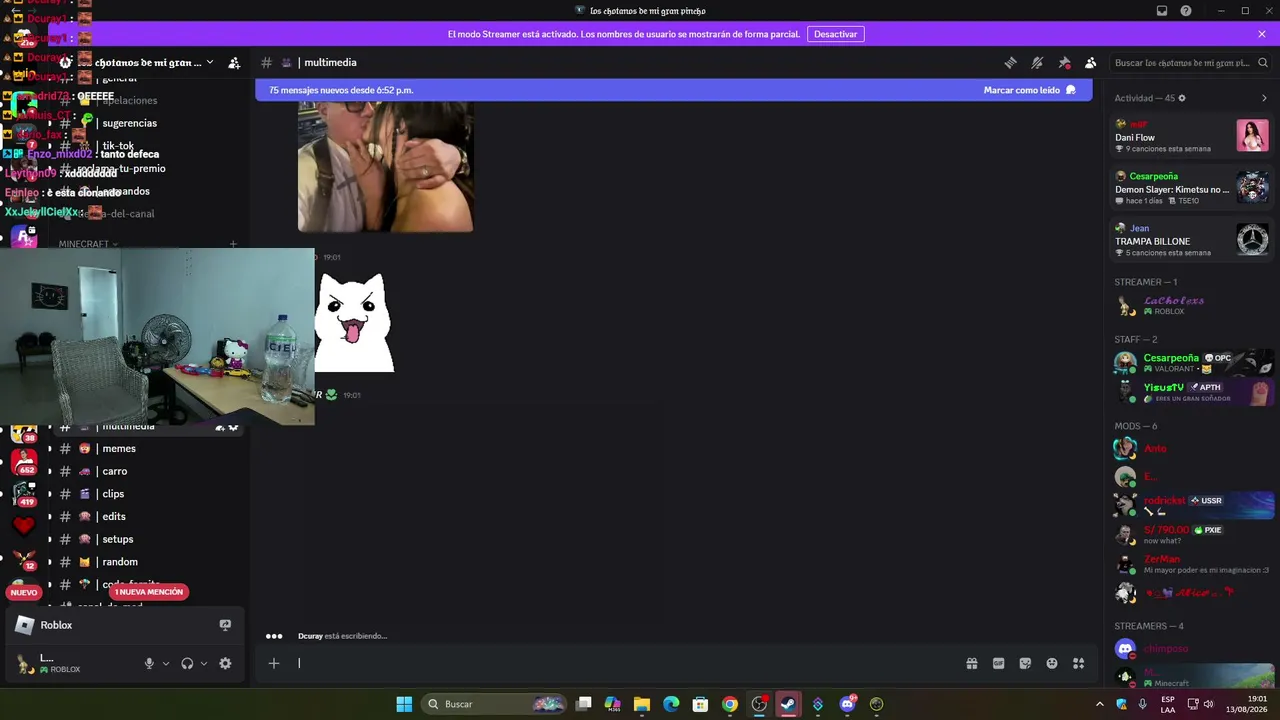Open the Dani Flow album thumbnail
The width and height of the screenshot is (1280, 720).
pyautogui.click(x=1252, y=136)
